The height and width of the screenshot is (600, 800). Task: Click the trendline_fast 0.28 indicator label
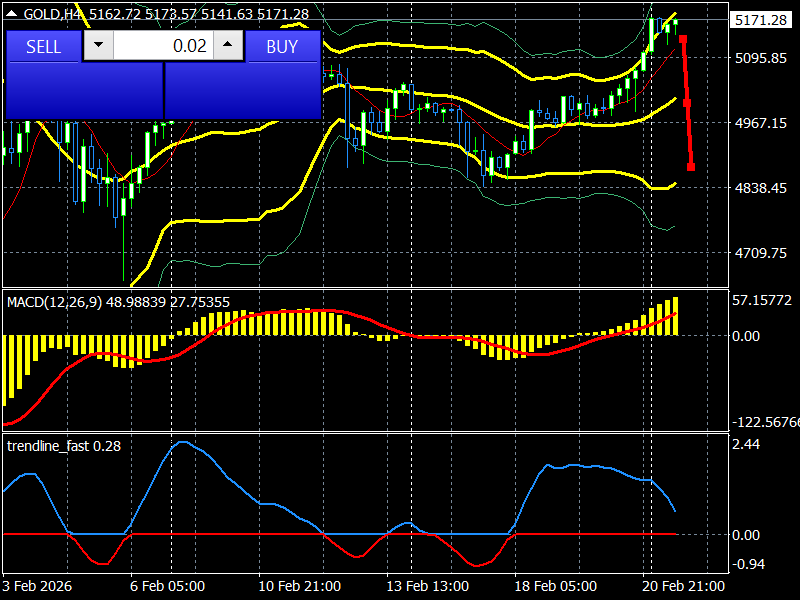click(x=64, y=446)
